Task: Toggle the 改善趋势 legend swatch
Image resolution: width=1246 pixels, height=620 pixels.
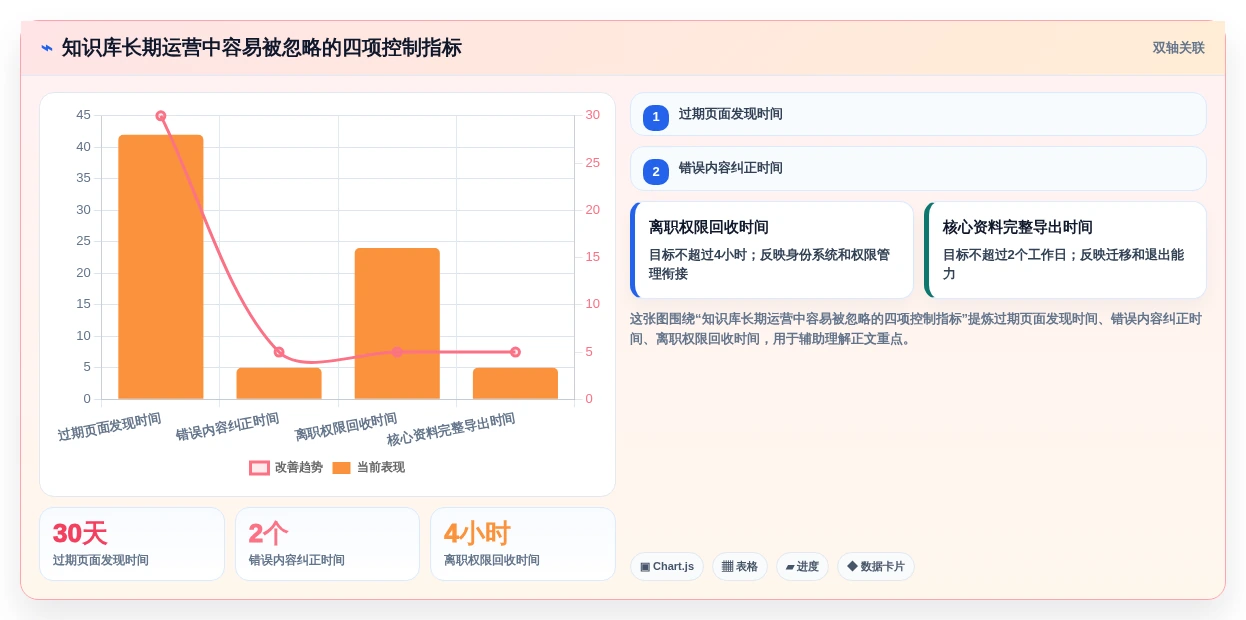Action: pyautogui.click(x=259, y=468)
